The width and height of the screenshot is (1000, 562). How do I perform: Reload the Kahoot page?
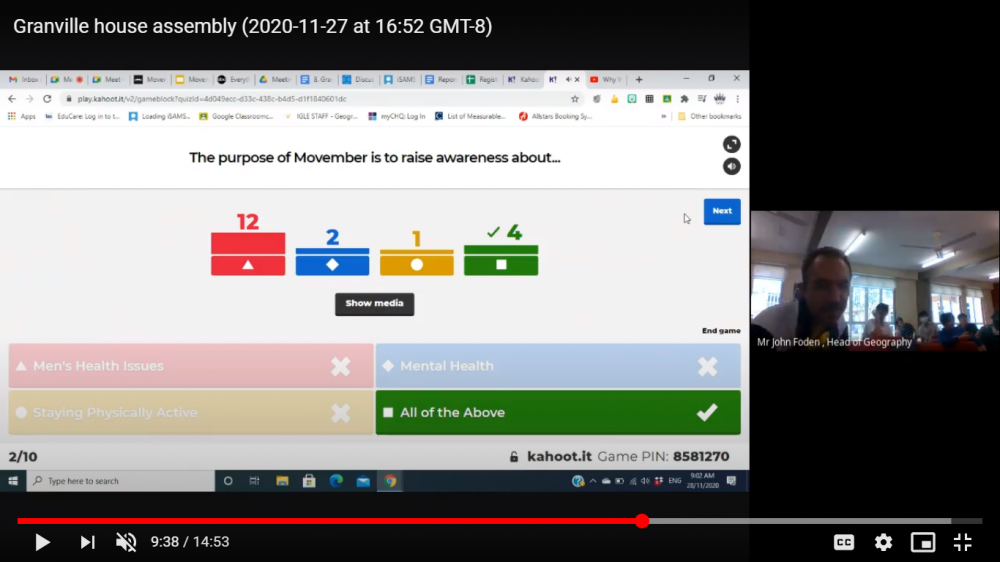[47, 99]
